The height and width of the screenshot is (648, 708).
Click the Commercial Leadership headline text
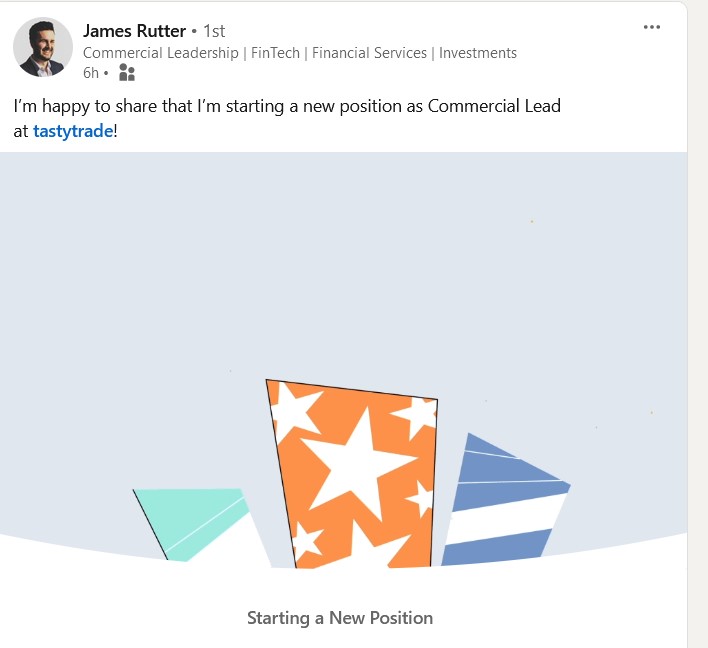(x=160, y=53)
